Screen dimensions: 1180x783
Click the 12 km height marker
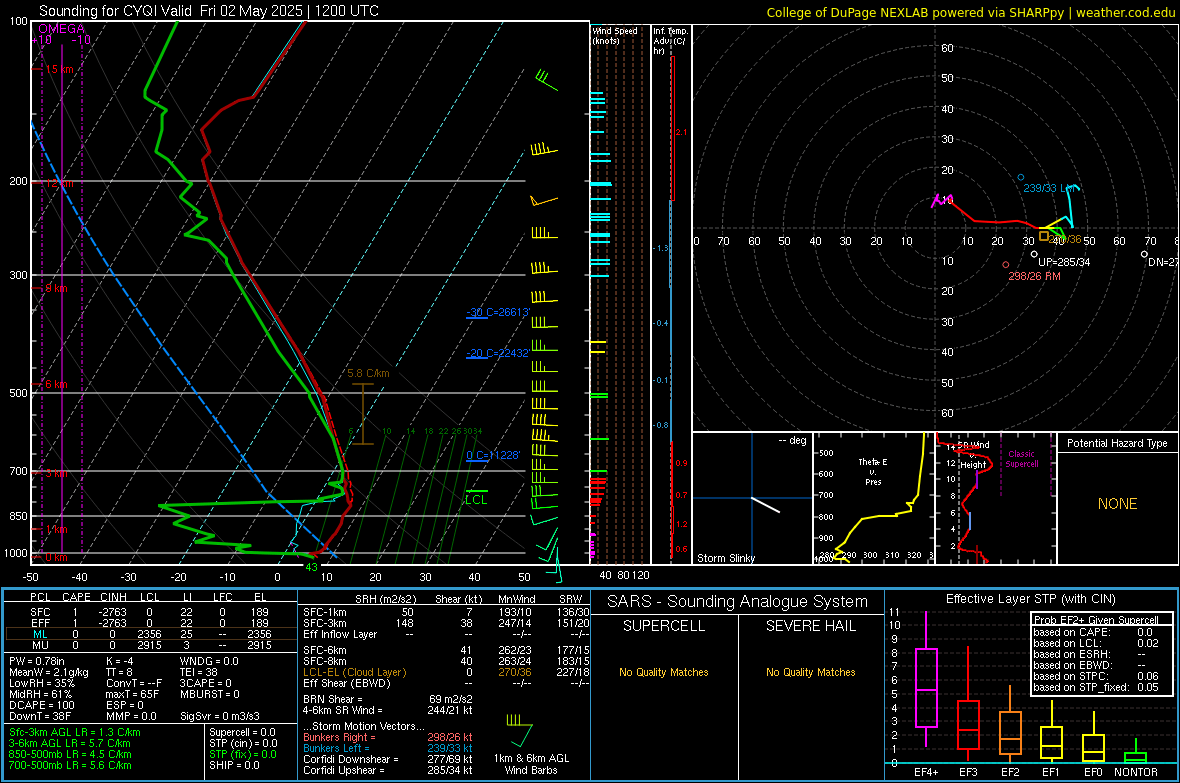tap(59, 183)
